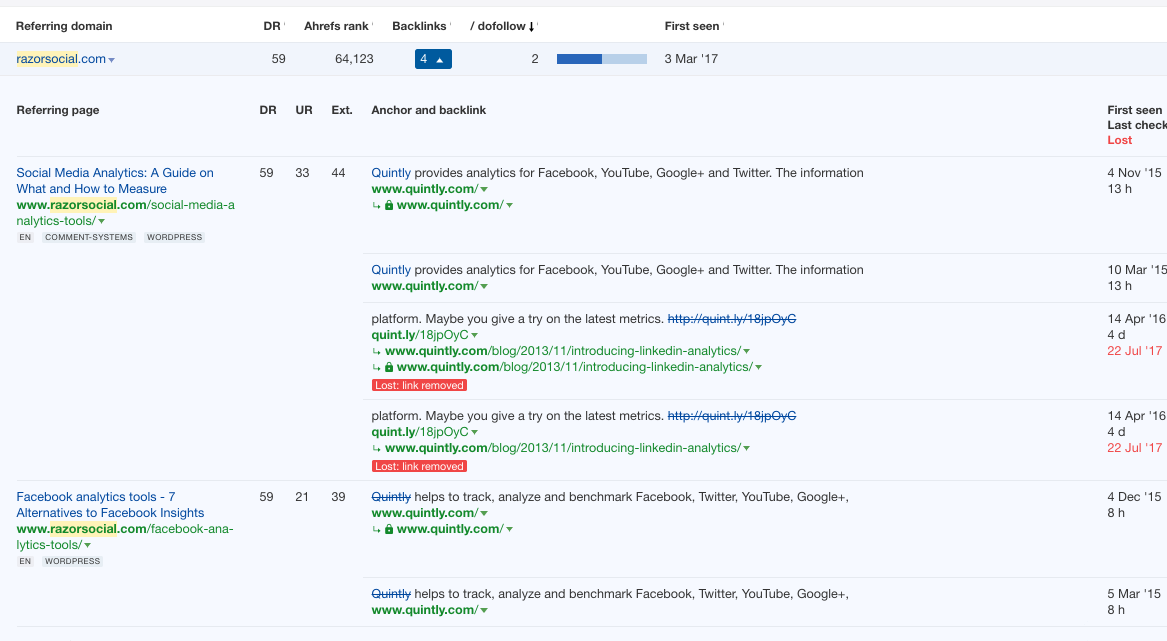Click the Lost: link removed badge
Screen dimensions: 1167x641
pos(419,385)
